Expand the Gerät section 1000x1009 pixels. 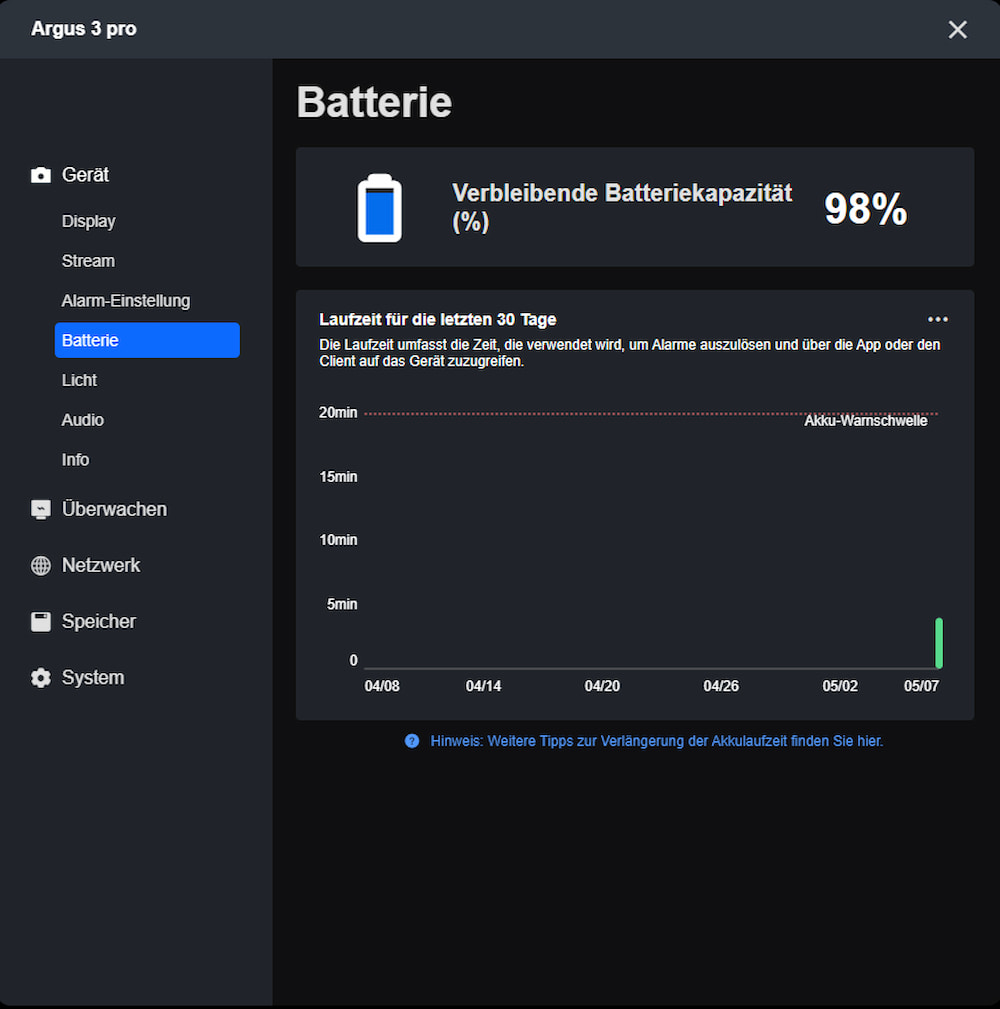tap(85, 175)
